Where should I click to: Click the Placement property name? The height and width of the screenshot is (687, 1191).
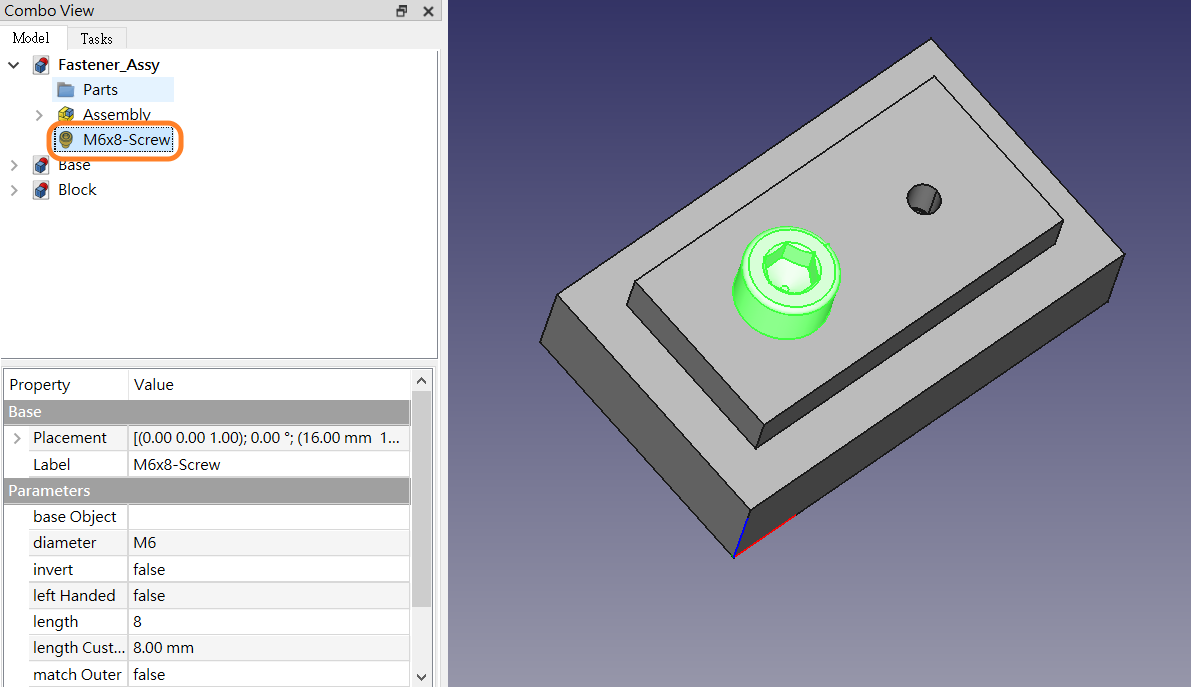coord(70,438)
